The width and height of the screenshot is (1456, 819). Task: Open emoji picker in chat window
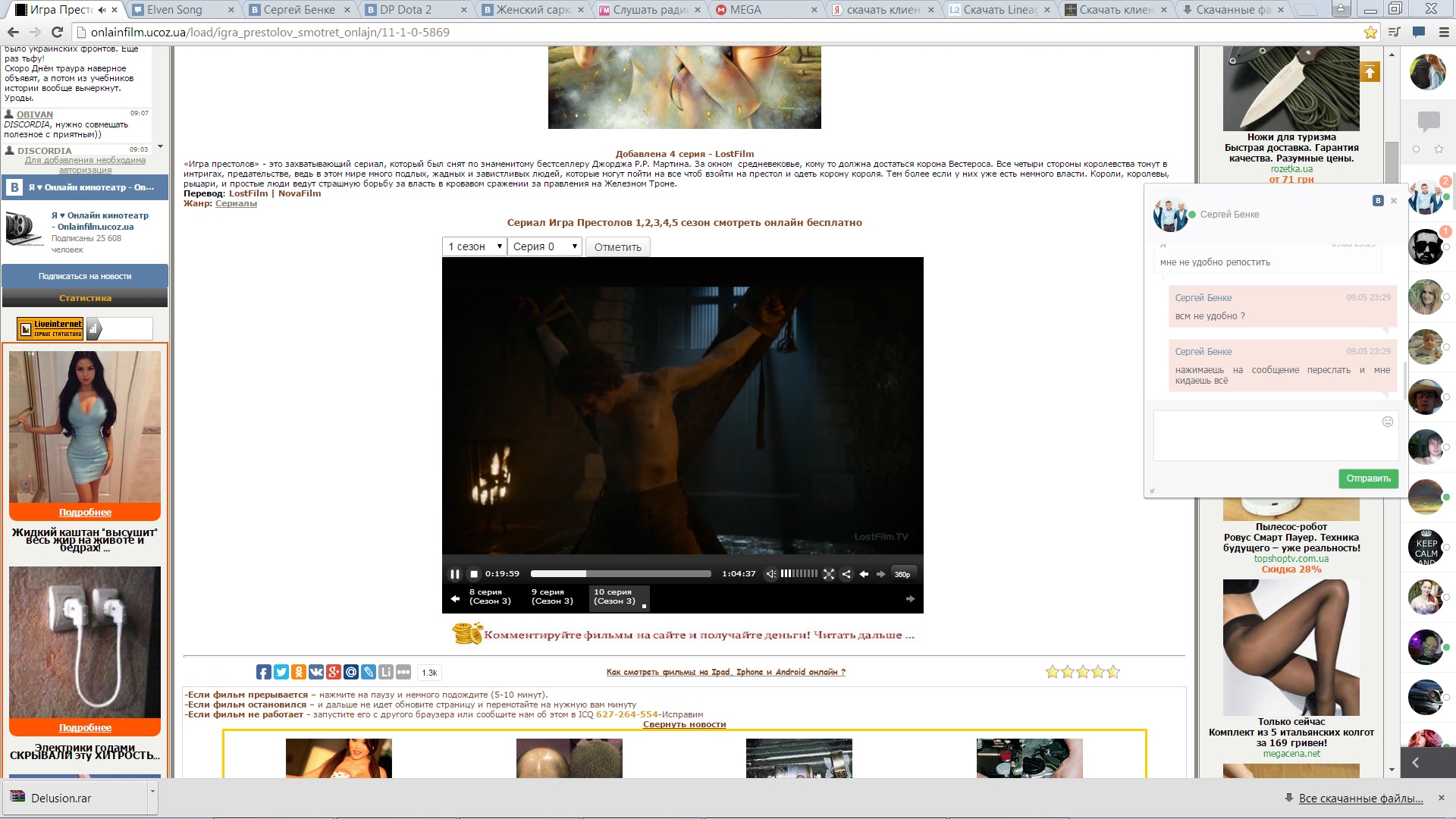1387,422
